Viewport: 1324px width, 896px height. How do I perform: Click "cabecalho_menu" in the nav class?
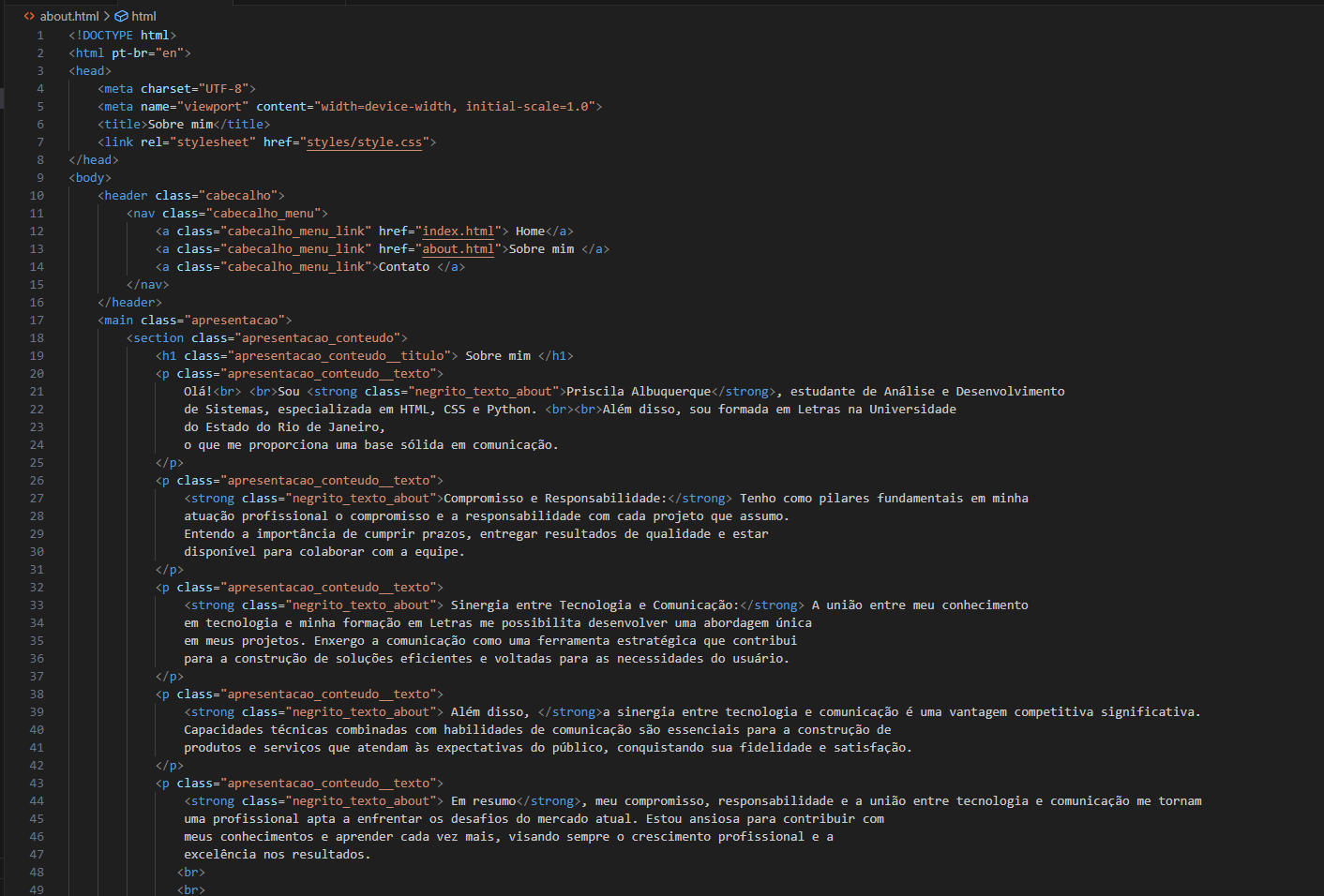[x=263, y=214]
